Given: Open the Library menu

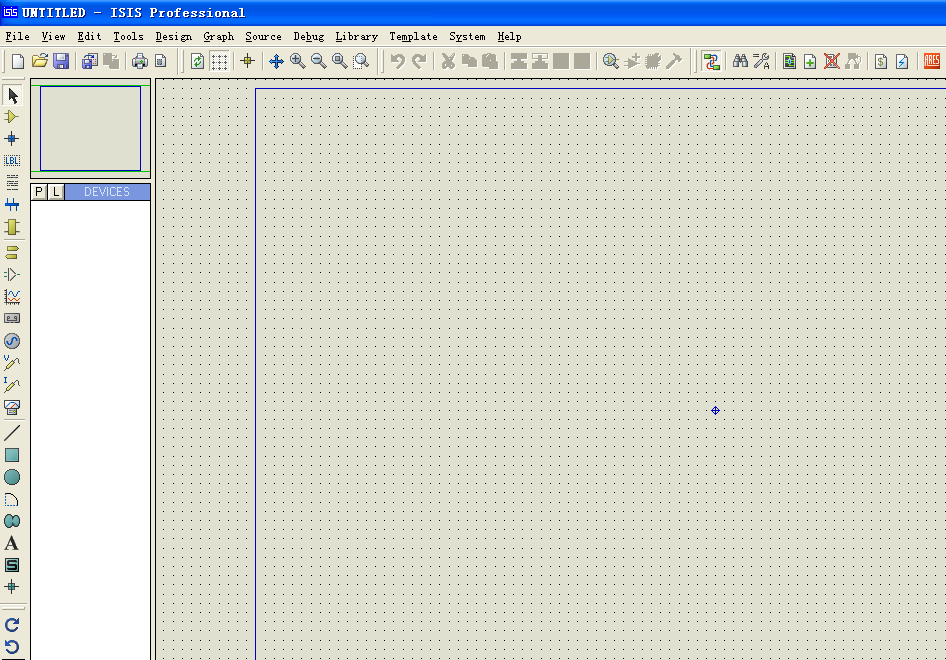Looking at the screenshot, I should click(x=357, y=36).
